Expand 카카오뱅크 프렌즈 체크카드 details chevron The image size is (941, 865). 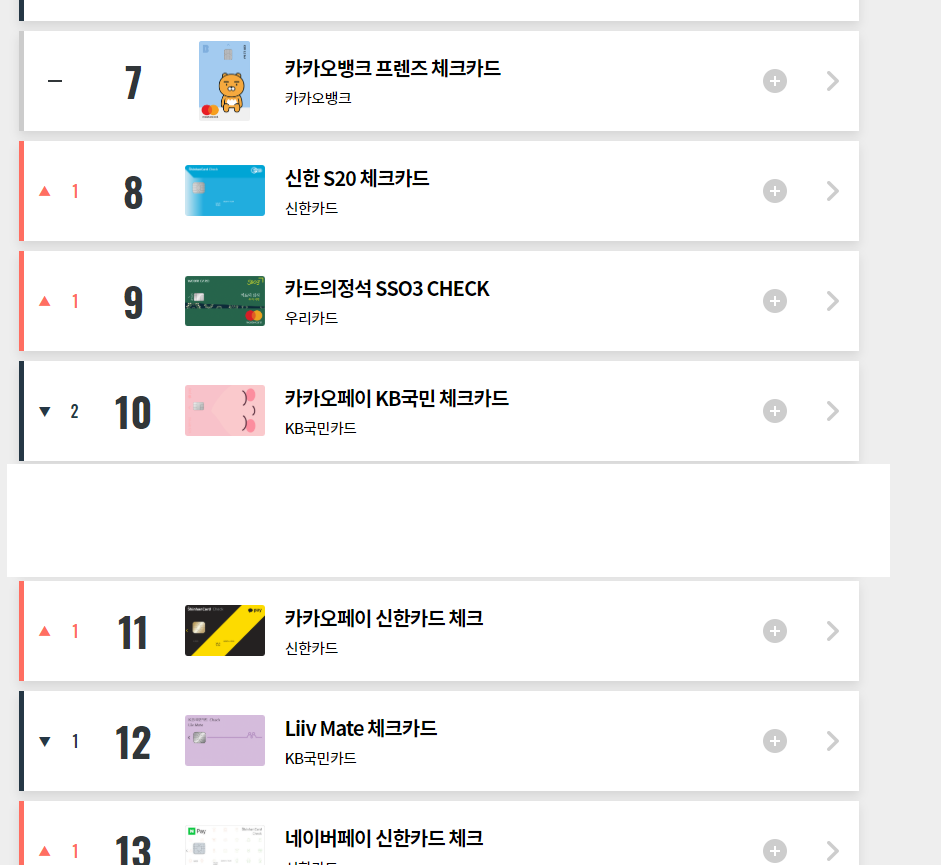[833, 81]
